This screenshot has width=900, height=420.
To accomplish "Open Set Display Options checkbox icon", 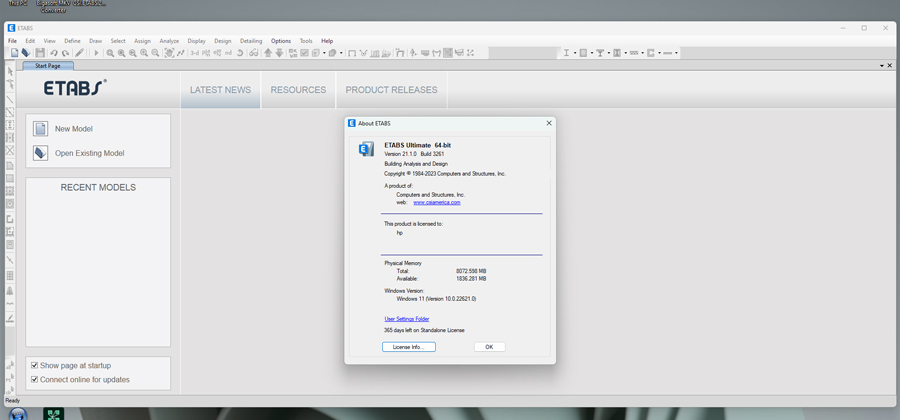I will 304,53.
